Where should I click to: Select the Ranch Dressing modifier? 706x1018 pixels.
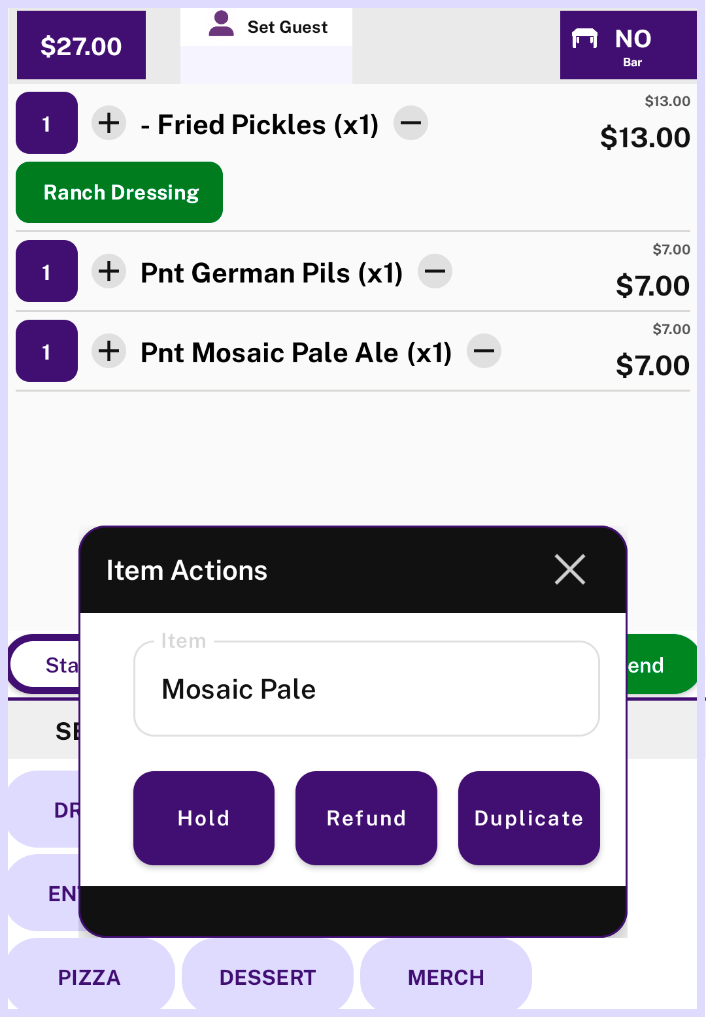[120, 192]
